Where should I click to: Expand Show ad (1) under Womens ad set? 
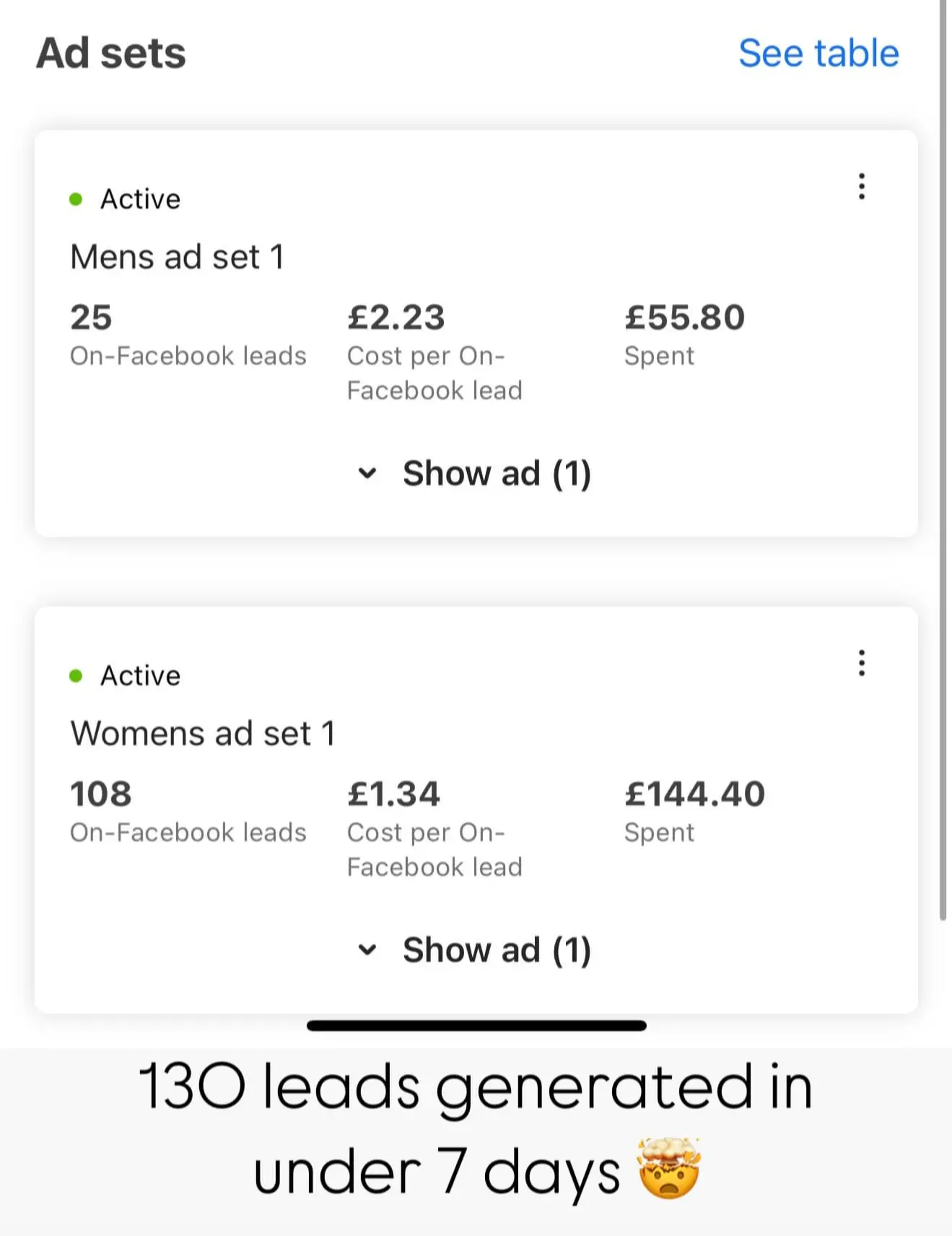475,950
